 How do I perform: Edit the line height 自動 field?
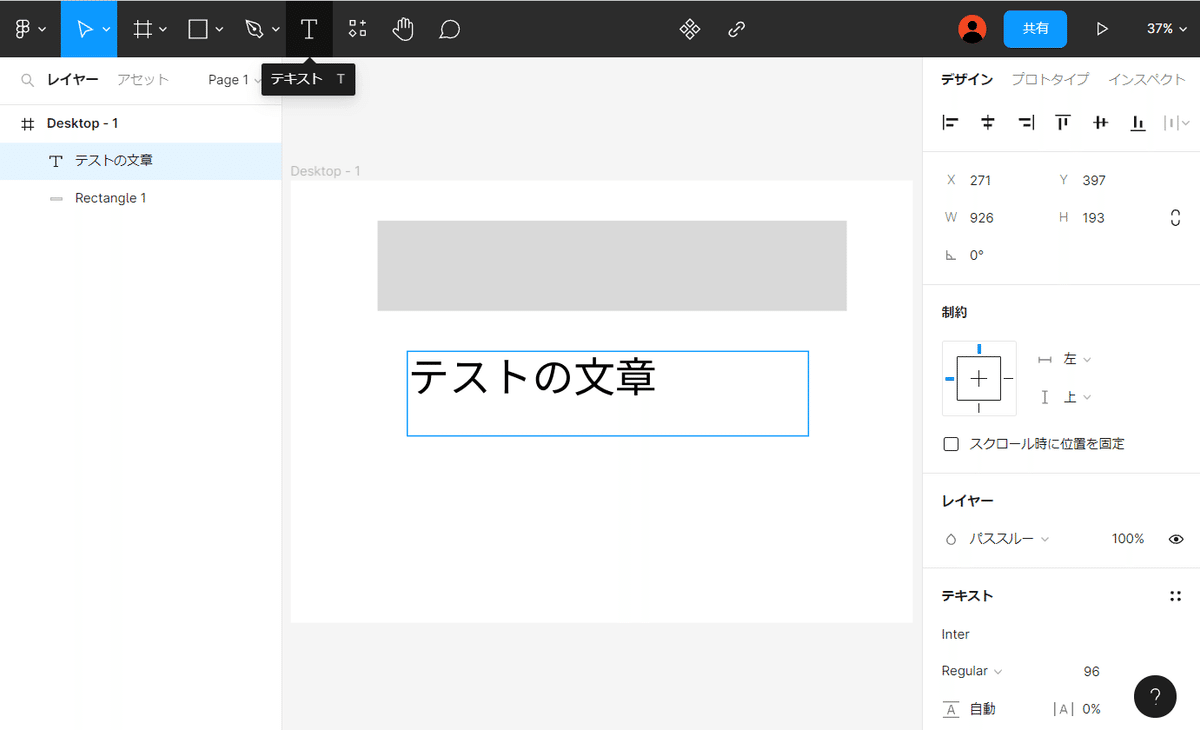tap(983, 709)
